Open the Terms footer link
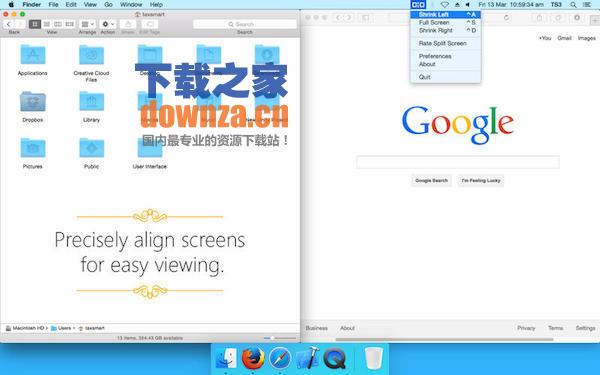 click(555, 328)
